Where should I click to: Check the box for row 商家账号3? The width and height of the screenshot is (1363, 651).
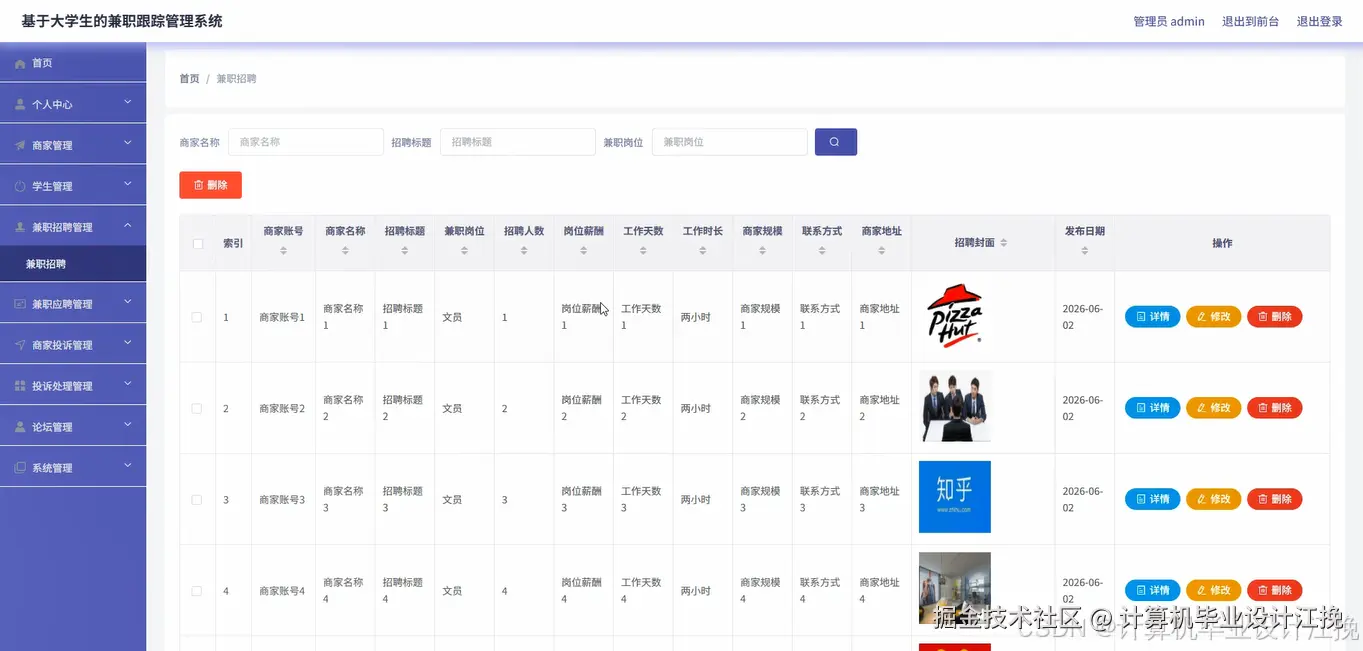[x=197, y=499]
